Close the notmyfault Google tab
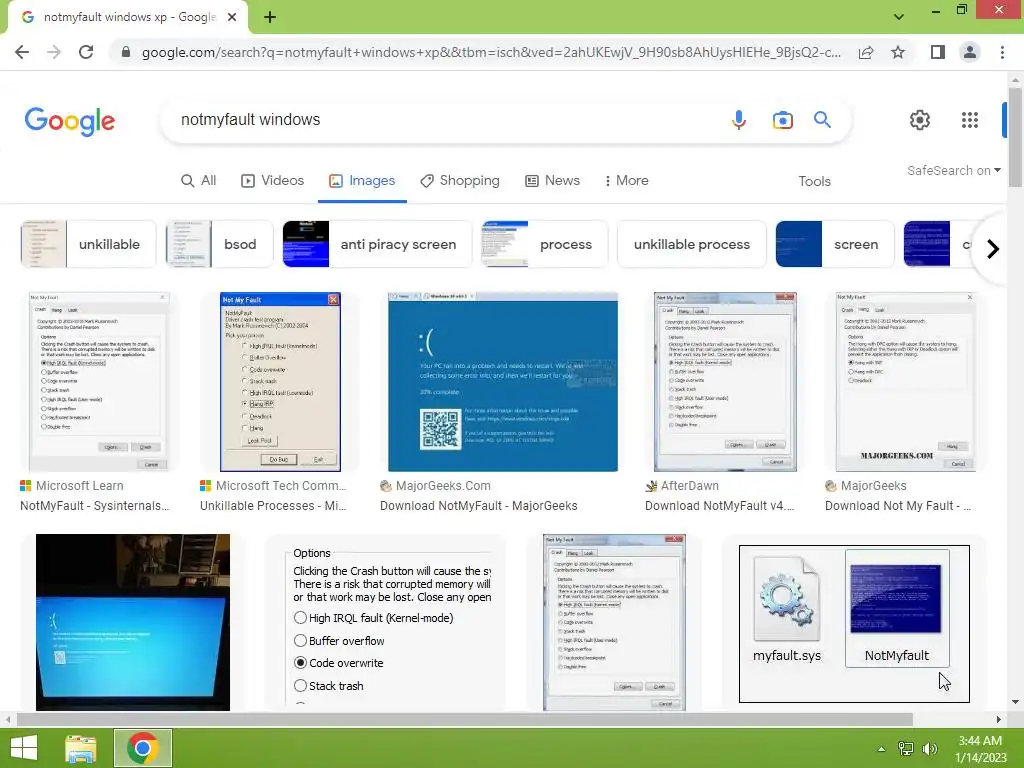This screenshot has height=768, width=1024. pos(232,18)
